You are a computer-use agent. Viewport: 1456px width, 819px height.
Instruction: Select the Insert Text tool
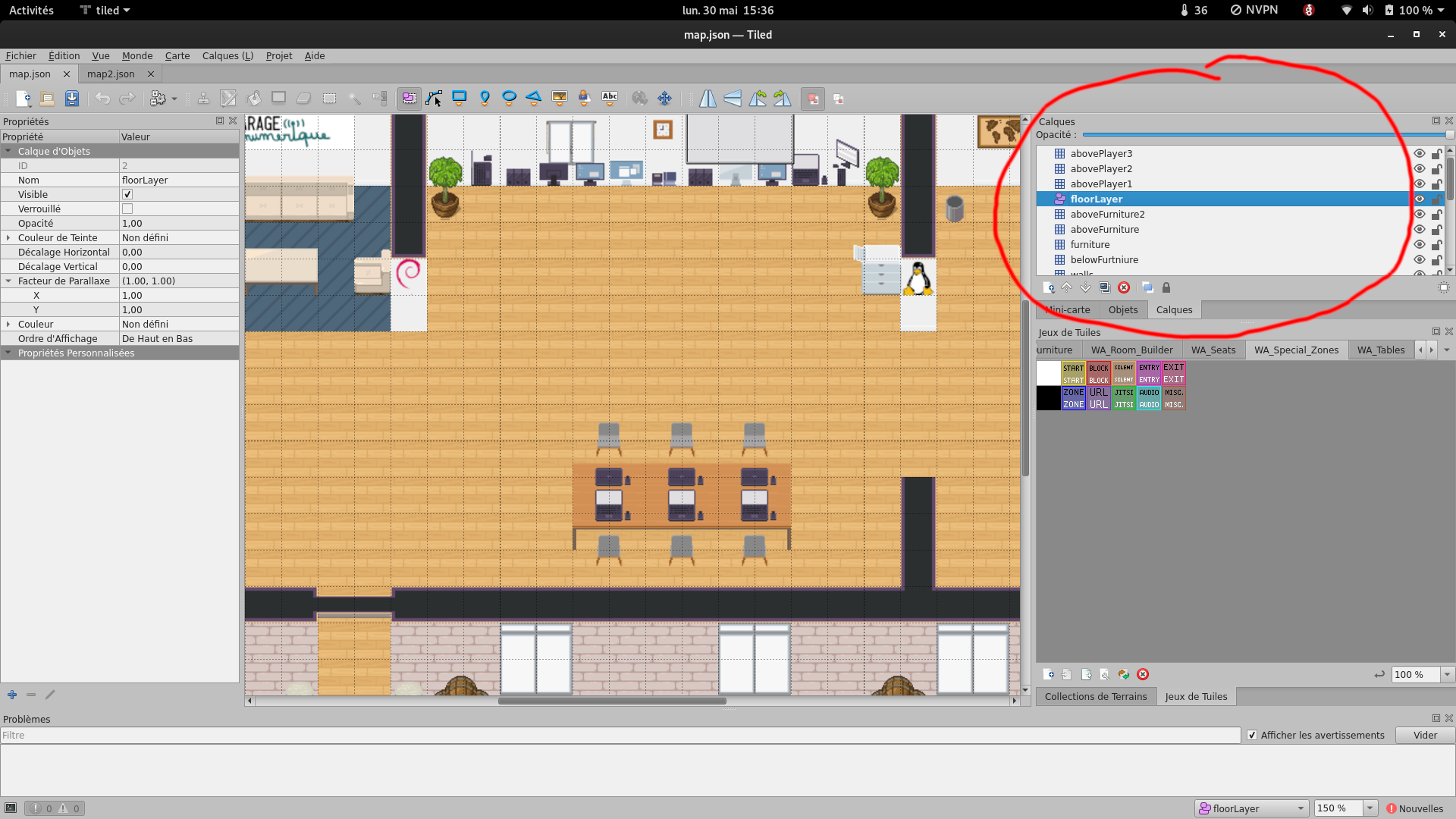point(610,98)
